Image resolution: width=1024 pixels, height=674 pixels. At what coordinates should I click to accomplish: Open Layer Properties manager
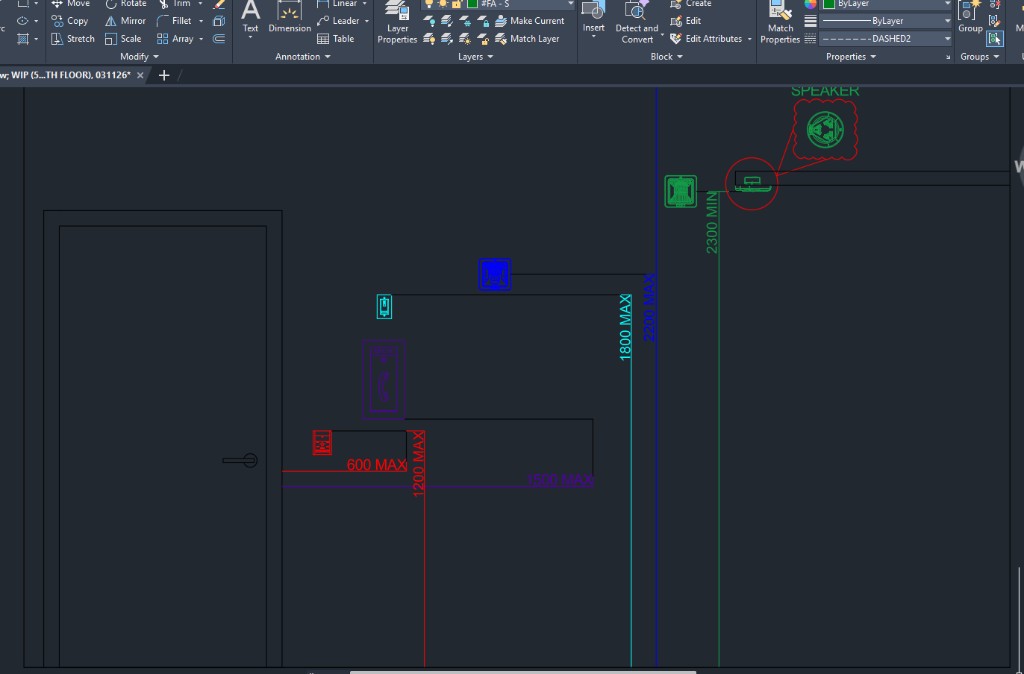(x=397, y=22)
